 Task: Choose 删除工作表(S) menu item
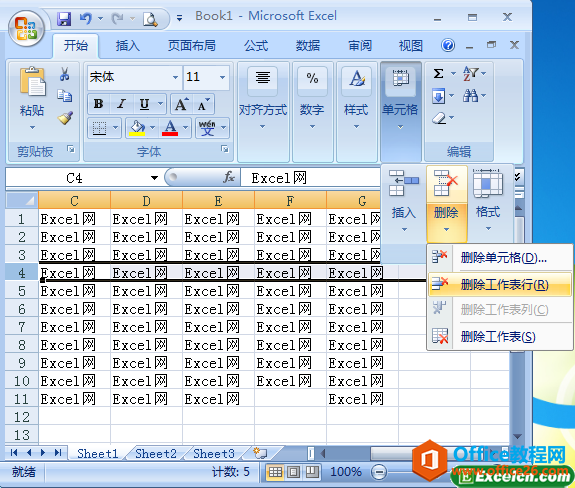499,336
